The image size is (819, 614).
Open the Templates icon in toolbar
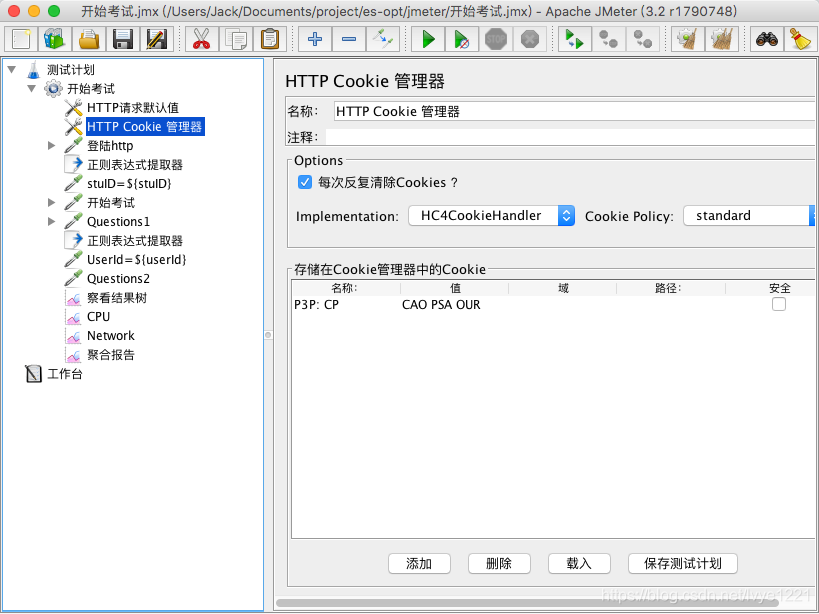tap(54, 39)
